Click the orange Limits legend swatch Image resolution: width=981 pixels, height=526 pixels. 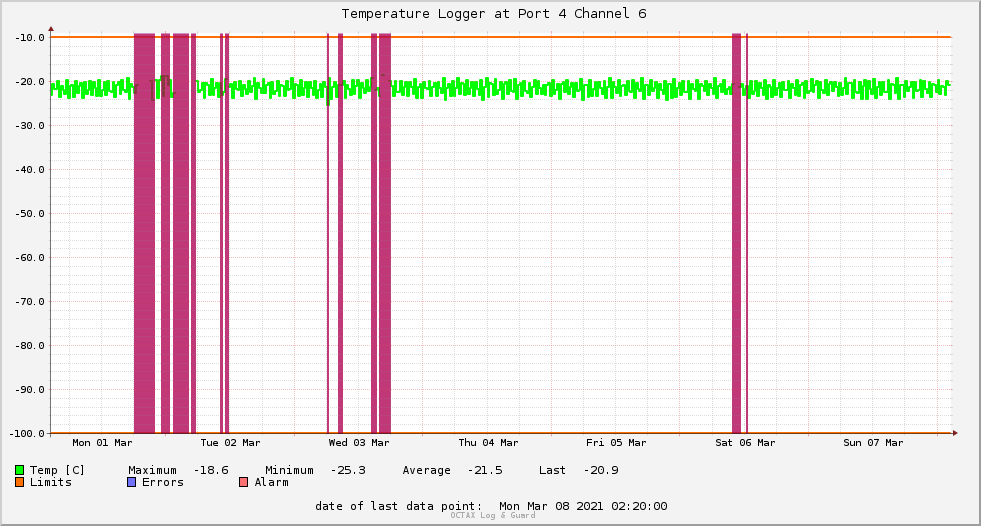19,482
